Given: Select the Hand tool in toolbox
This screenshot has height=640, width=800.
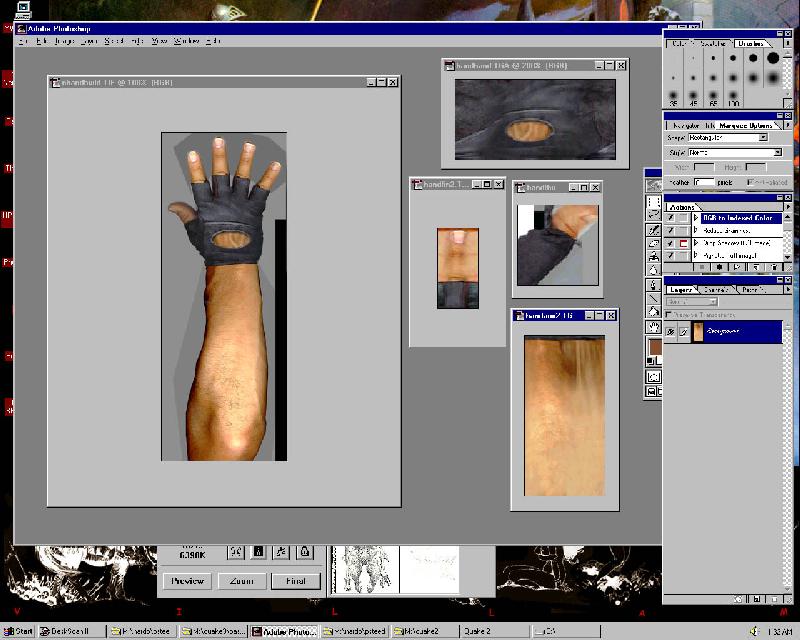Looking at the screenshot, I should pyautogui.click(x=653, y=326).
